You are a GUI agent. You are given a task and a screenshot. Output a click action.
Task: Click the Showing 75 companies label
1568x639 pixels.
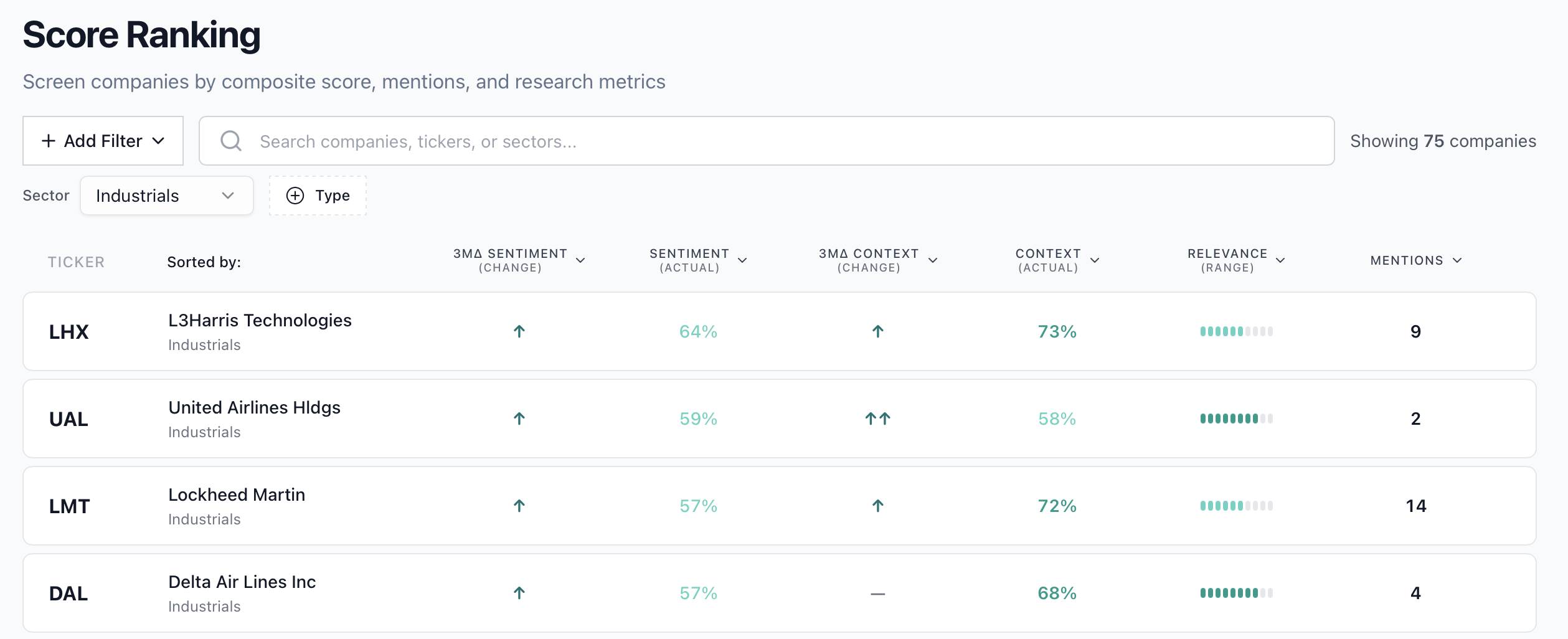(1443, 141)
